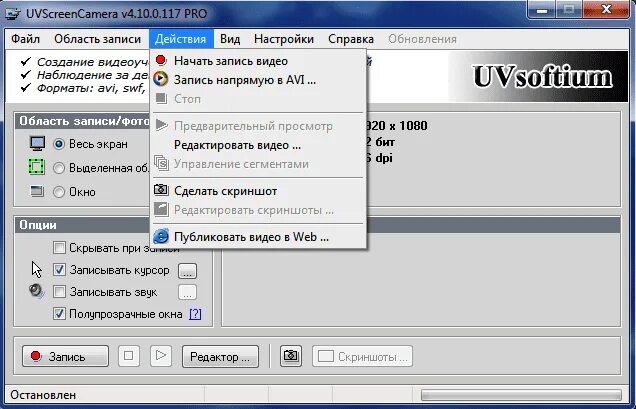Enable Записывать звук checkbox
The width and height of the screenshot is (636, 409).
60,292
